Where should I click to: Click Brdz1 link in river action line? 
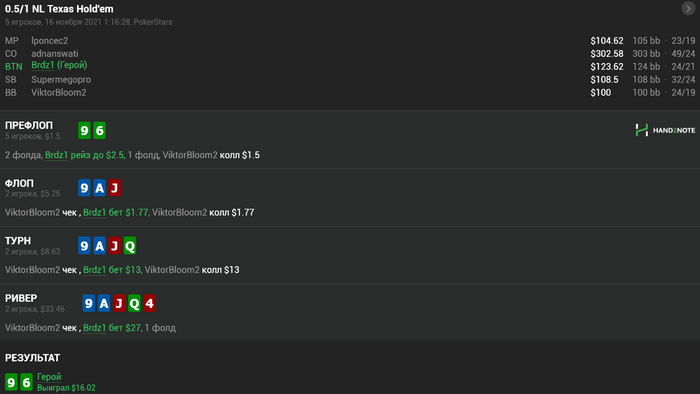point(95,328)
